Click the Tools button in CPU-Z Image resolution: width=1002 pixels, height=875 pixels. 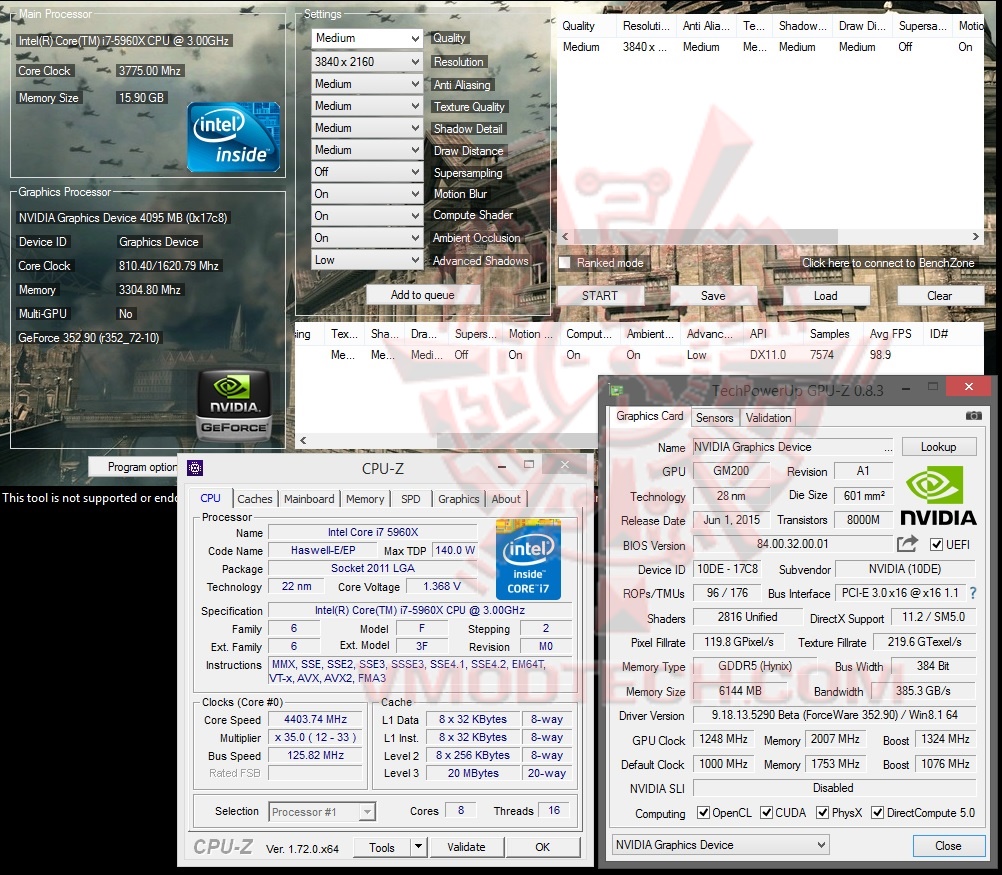click(382, 847)
